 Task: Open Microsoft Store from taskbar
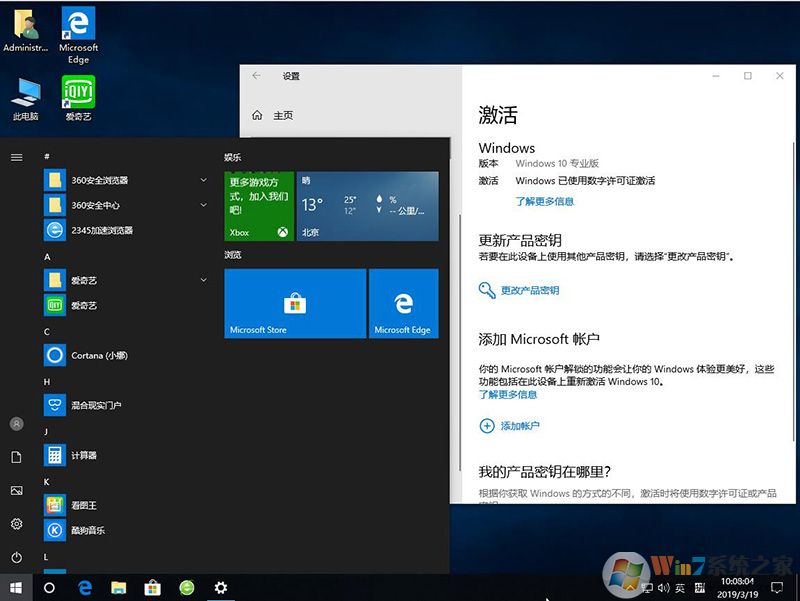pyautogui.click(x=153, y=588)
